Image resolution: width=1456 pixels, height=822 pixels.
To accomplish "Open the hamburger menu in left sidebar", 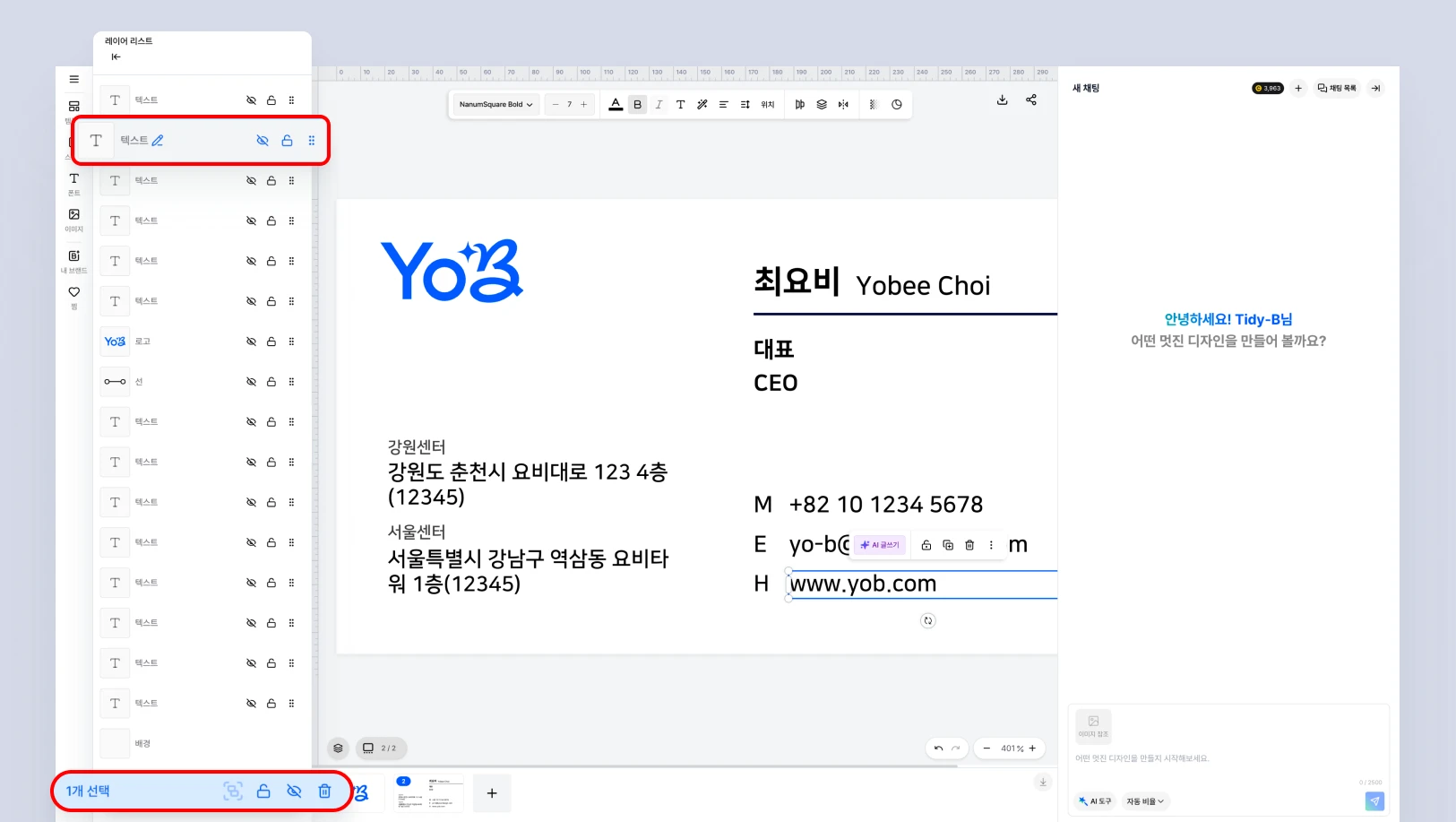I will click(74, 79).
